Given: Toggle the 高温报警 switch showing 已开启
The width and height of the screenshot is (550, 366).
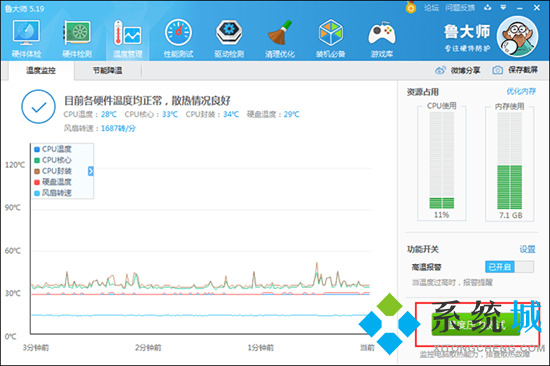Looking at the screenshot, I should 510,267.
